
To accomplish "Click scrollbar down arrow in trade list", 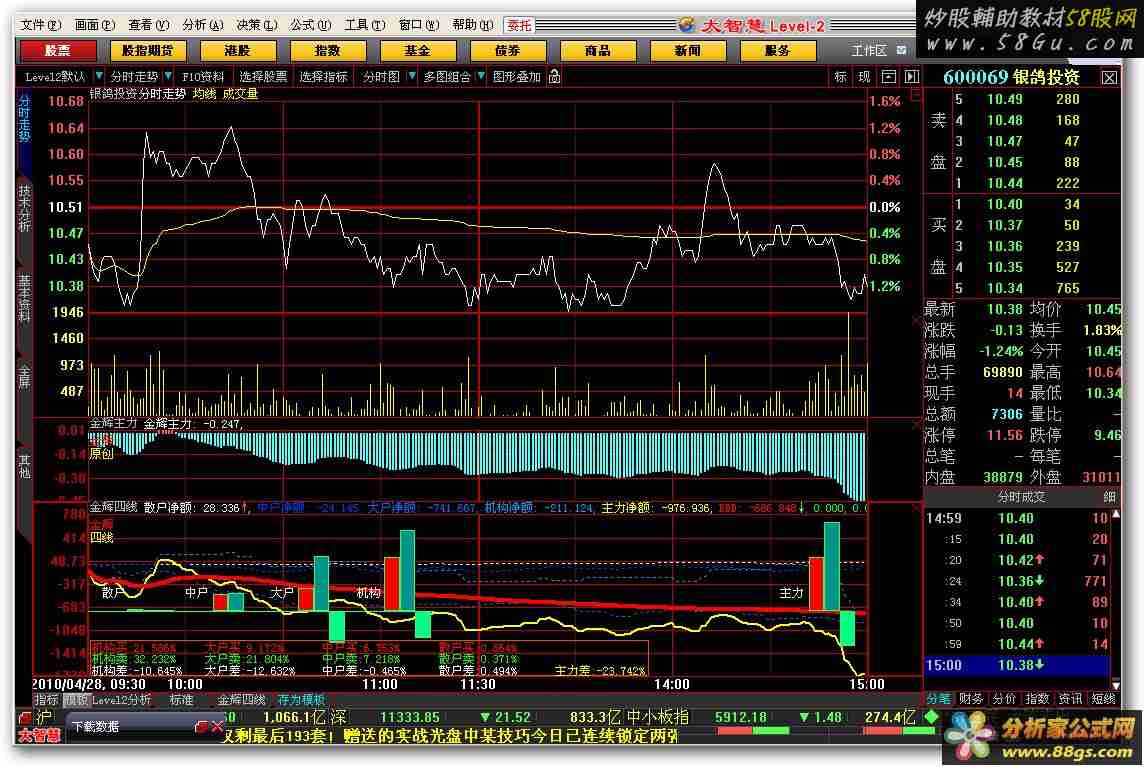I will pos(1115,685).
